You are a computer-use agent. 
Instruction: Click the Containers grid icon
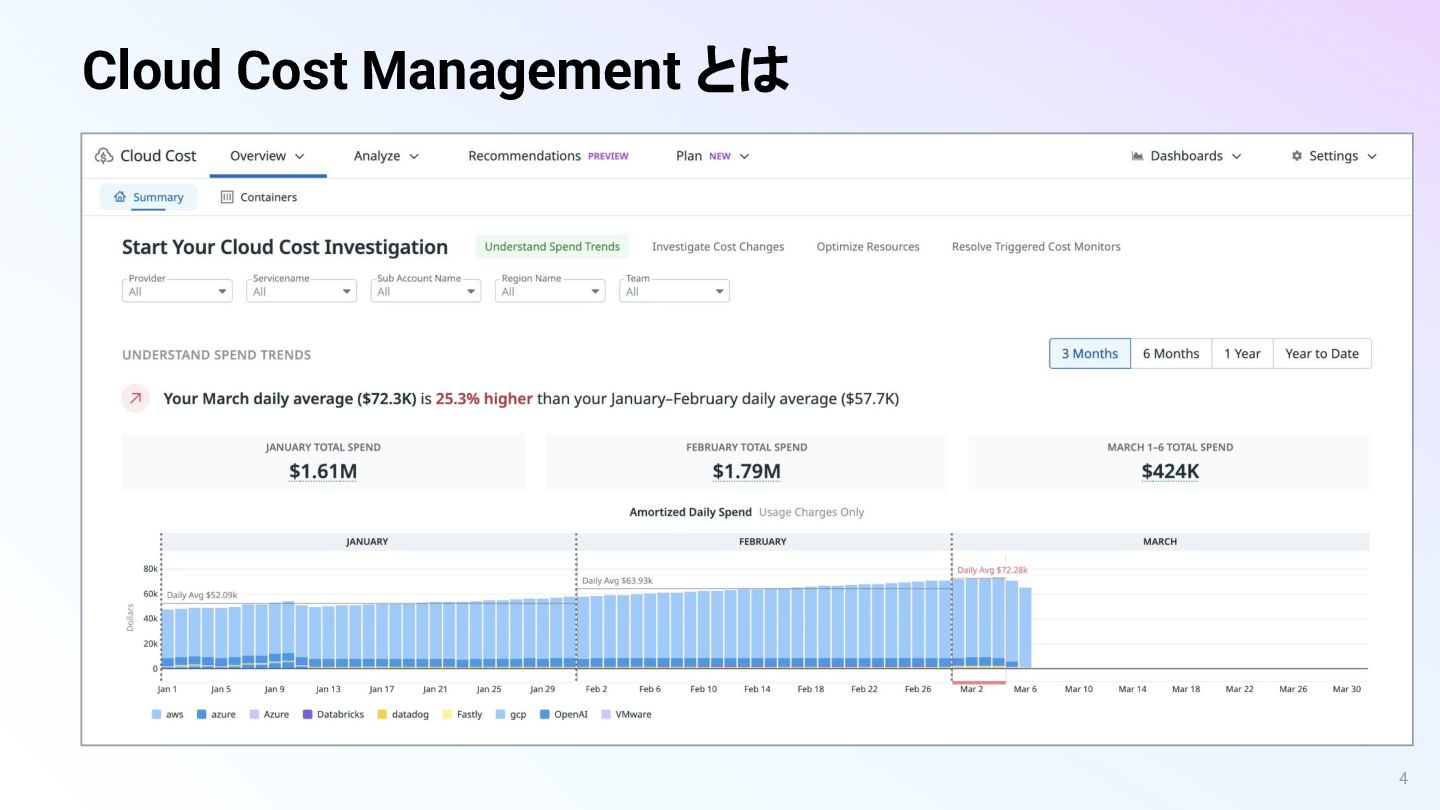click(x=227, y=197)
